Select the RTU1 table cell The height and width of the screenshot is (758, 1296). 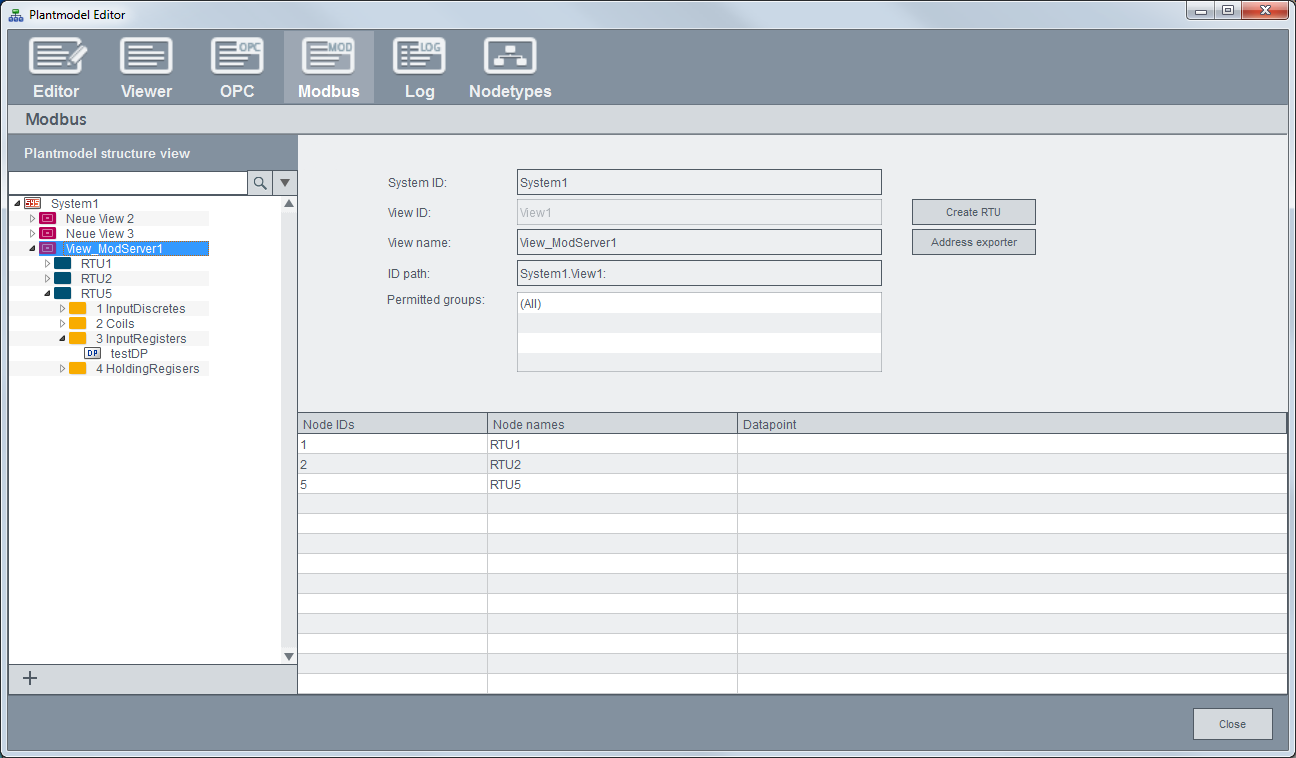click(x=612, y=444)
